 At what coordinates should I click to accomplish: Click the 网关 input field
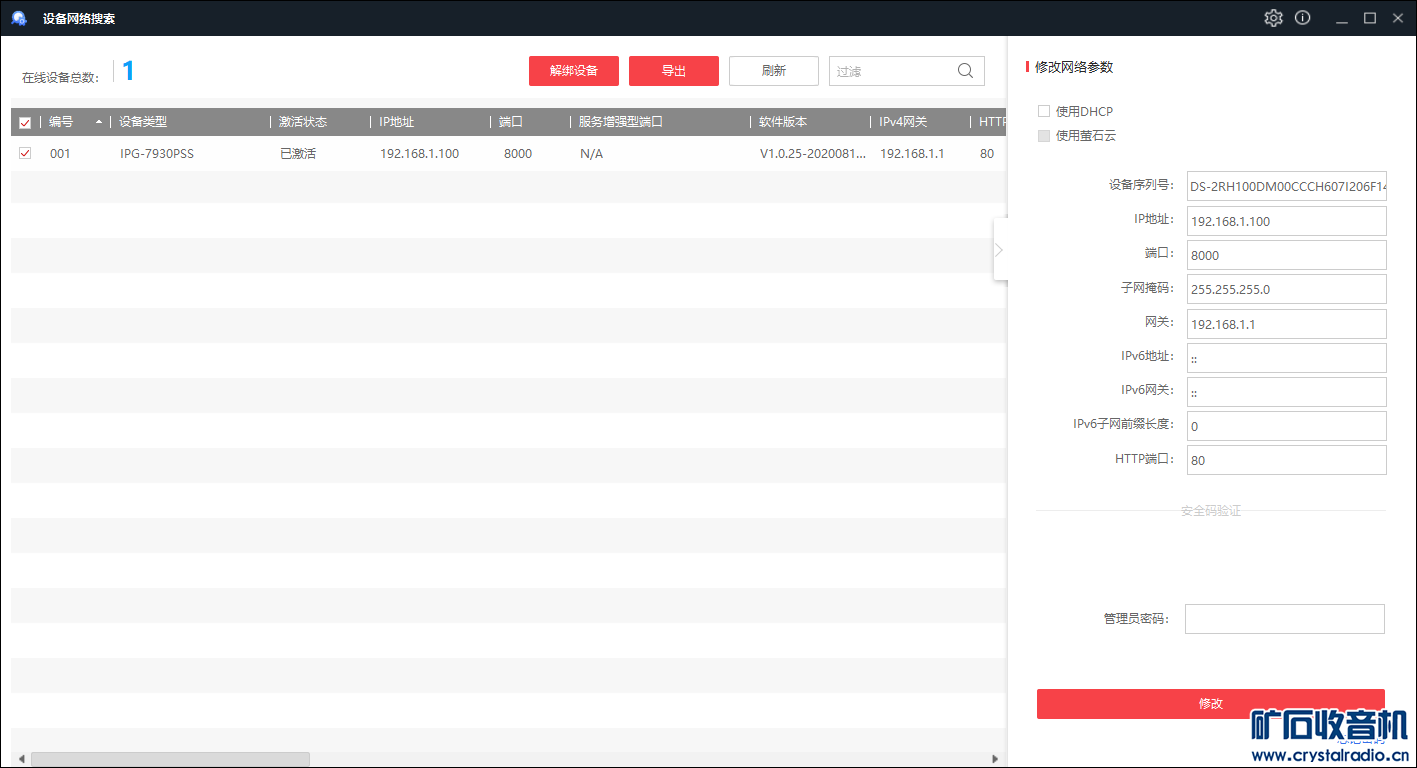pos(1287,324)
